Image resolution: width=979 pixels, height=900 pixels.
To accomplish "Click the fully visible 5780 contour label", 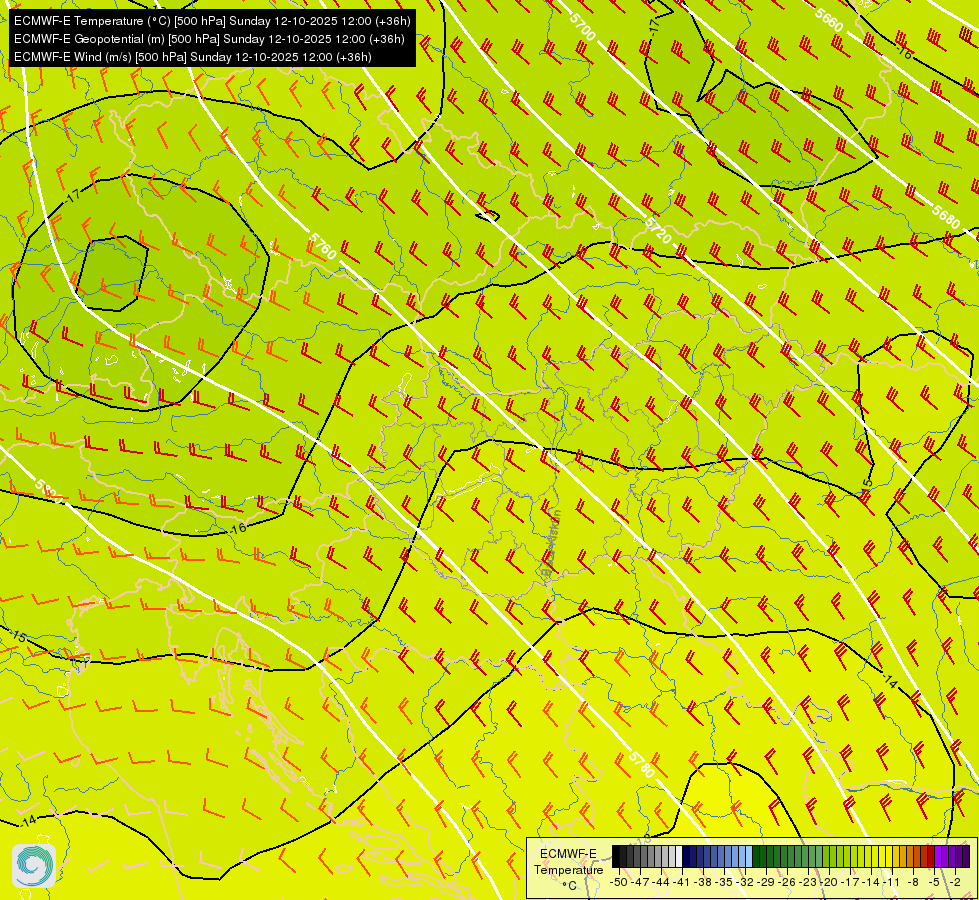I will click(643, 765).
